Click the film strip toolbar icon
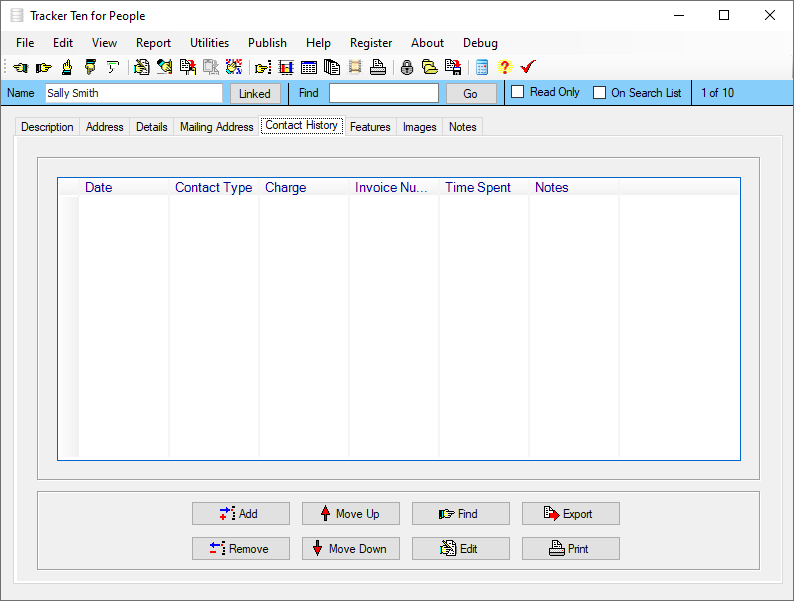The width and height of the screenshot is (794, 601). 355,67
